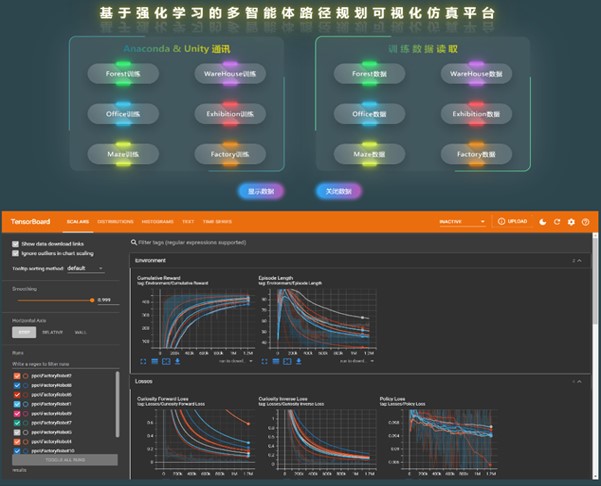
Task: Enable Show data download links checkbox
Action: pyautogui.click(x=15, y=244)
